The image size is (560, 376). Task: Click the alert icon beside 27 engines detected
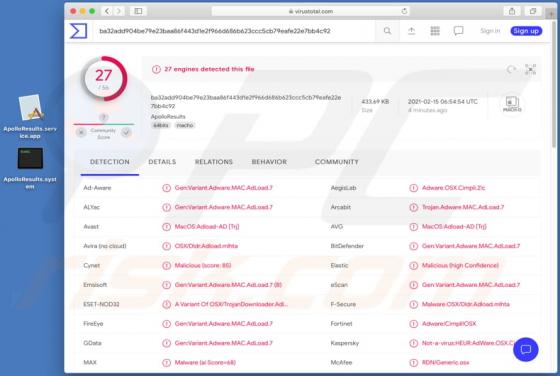pyautogui.click(x=156, y=69)
